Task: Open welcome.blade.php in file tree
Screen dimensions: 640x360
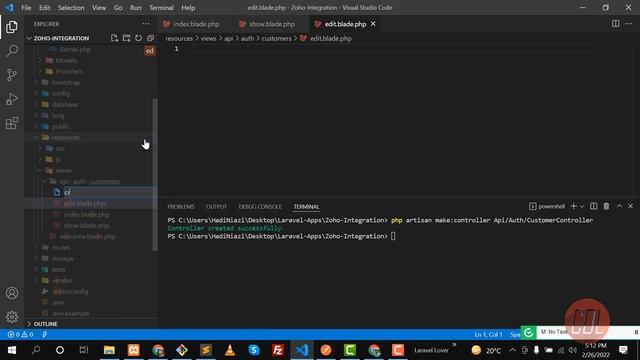Action: click(x=87, y=237)
